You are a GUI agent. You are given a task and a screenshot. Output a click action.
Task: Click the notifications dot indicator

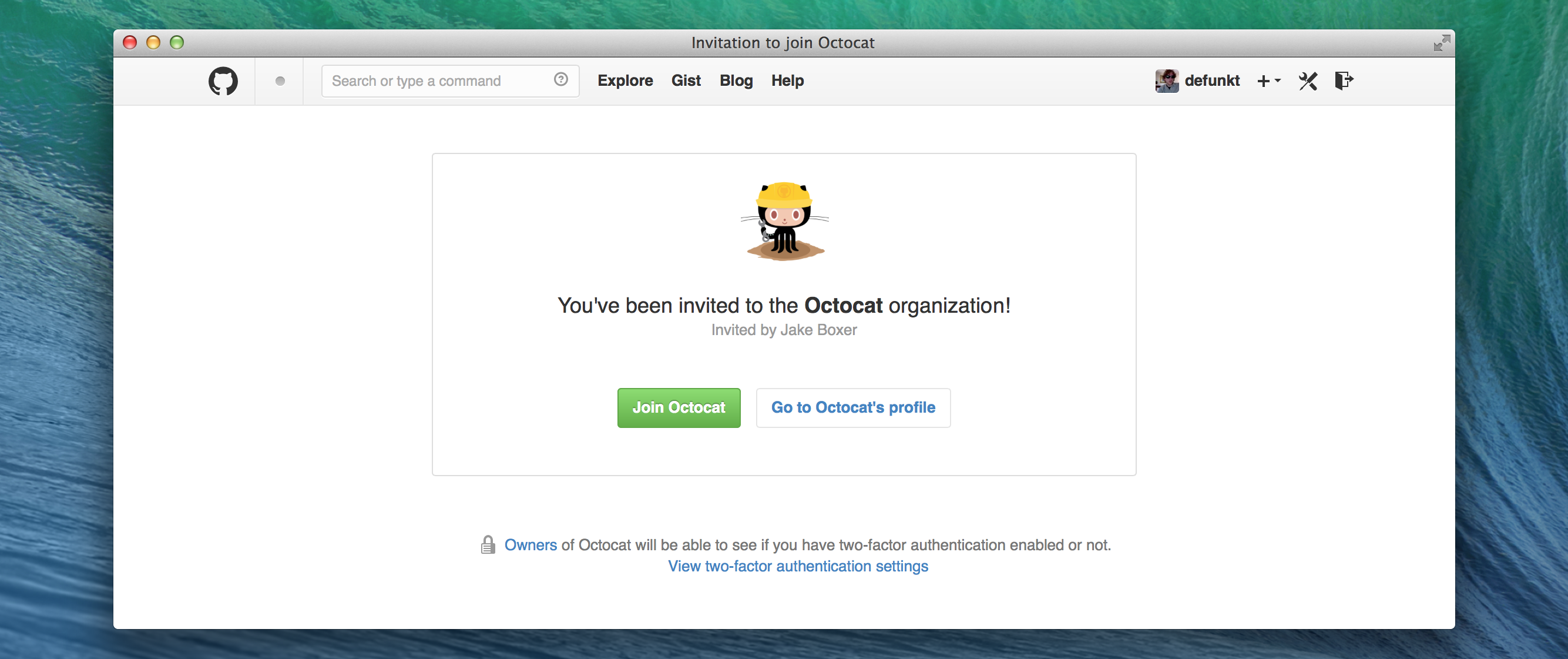280,81
